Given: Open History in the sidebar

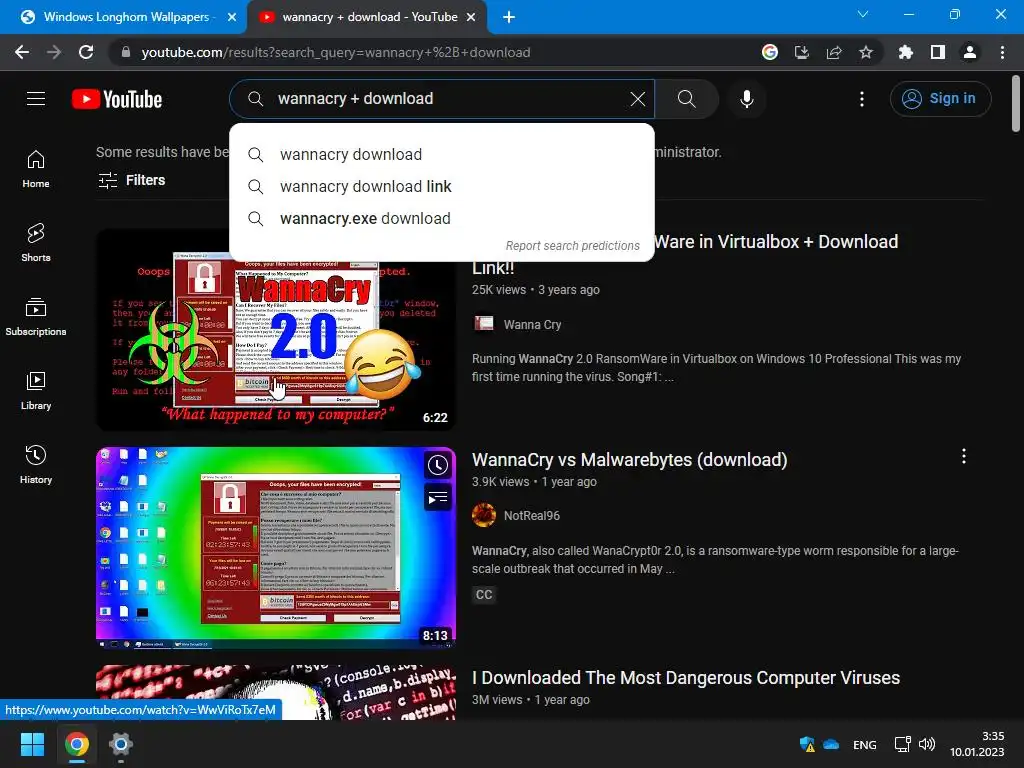Looking at the screenshot, I should (36, 464).
